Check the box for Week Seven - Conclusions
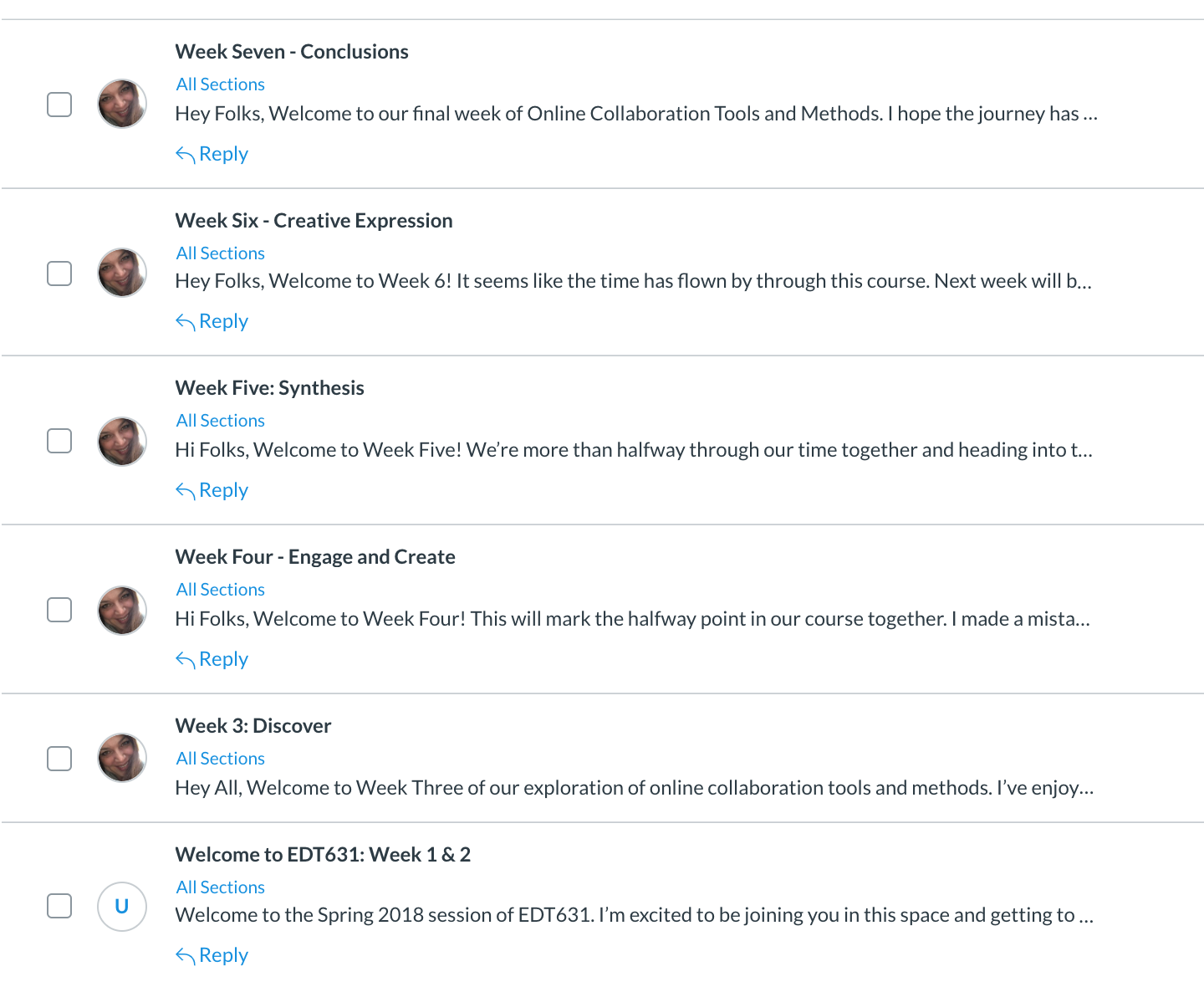 [59, 105]
